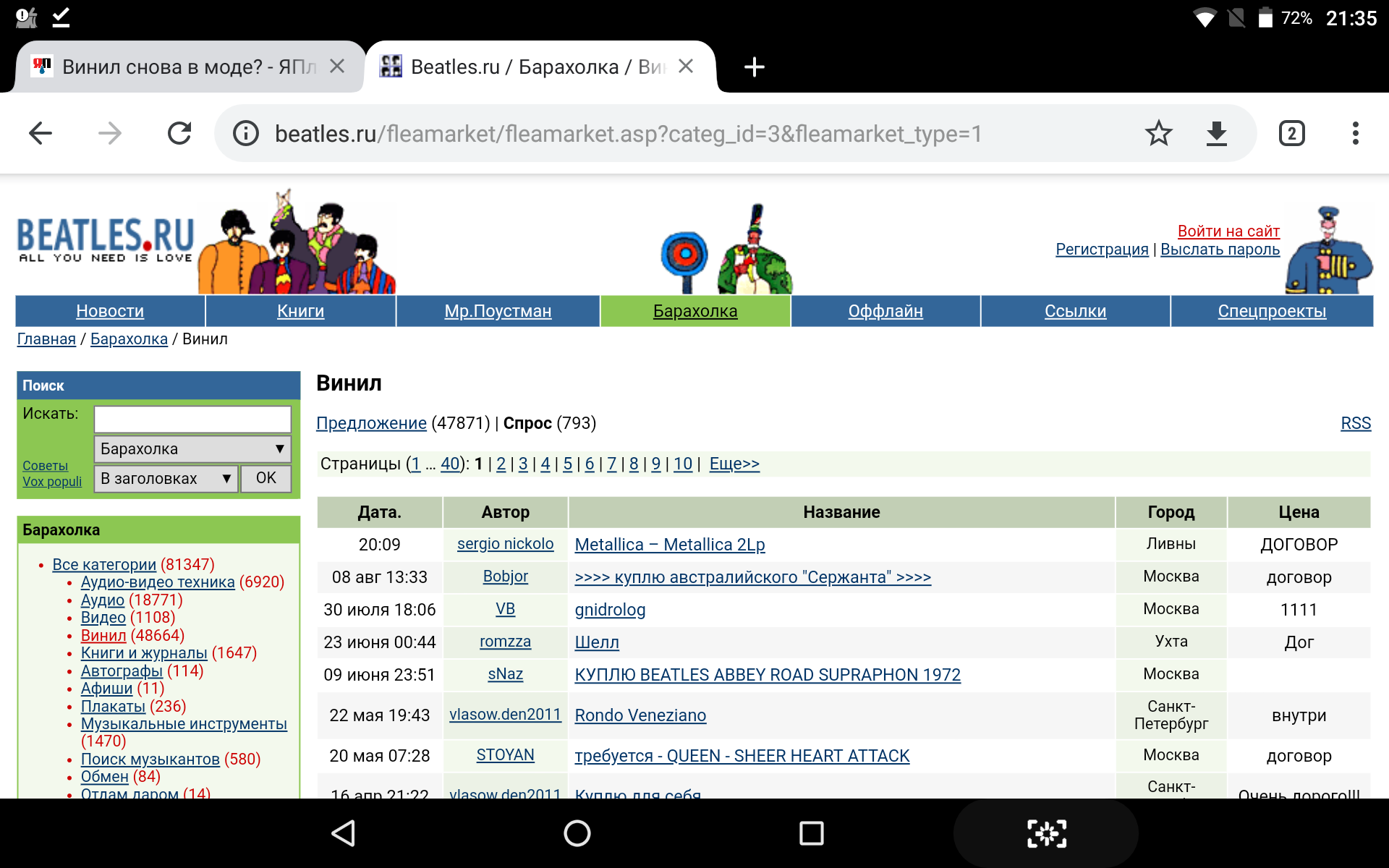Go to Главная in the breadcrumb

point(46,339)
